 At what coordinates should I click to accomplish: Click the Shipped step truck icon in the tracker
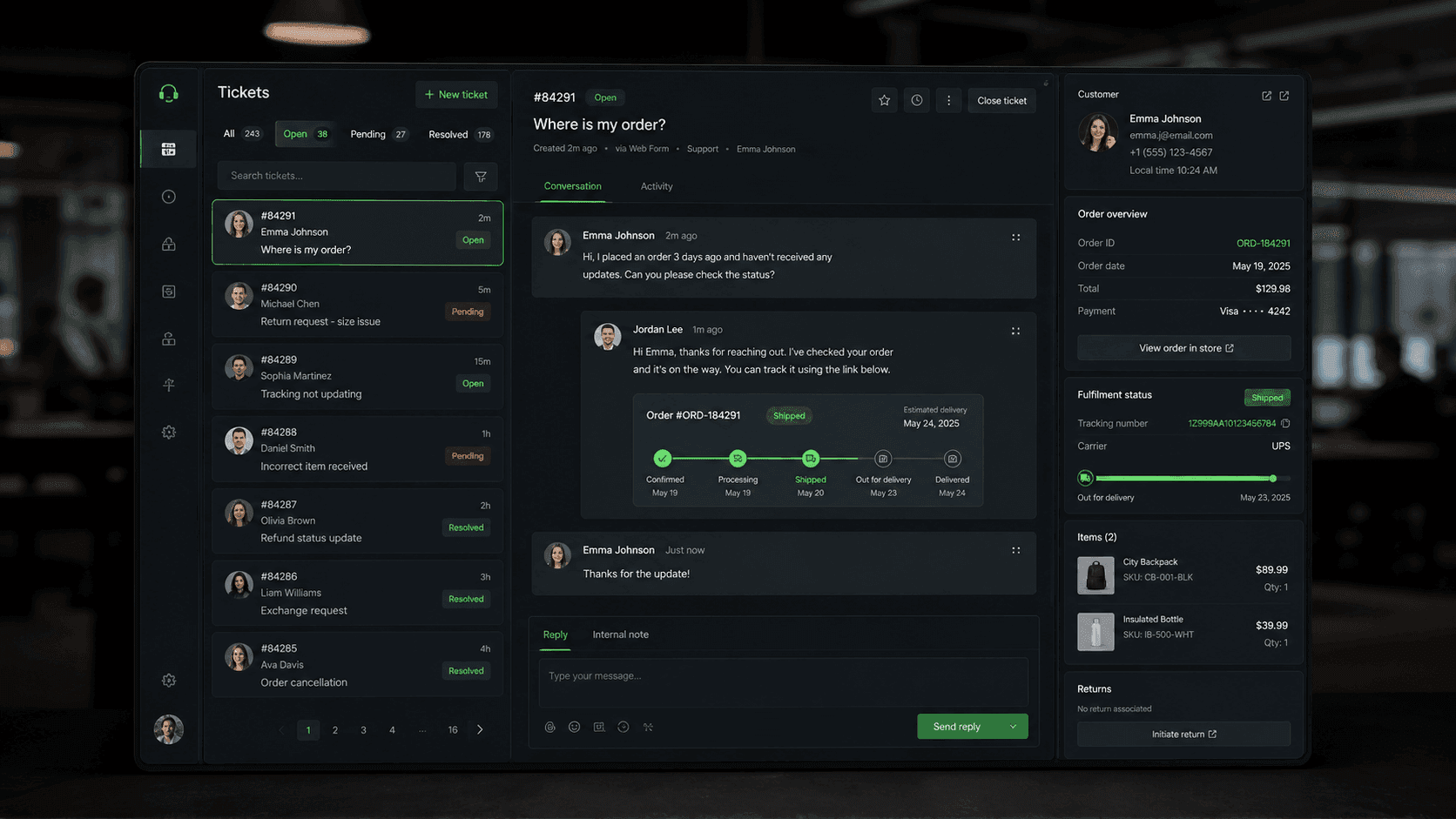(x=811, y=458)
